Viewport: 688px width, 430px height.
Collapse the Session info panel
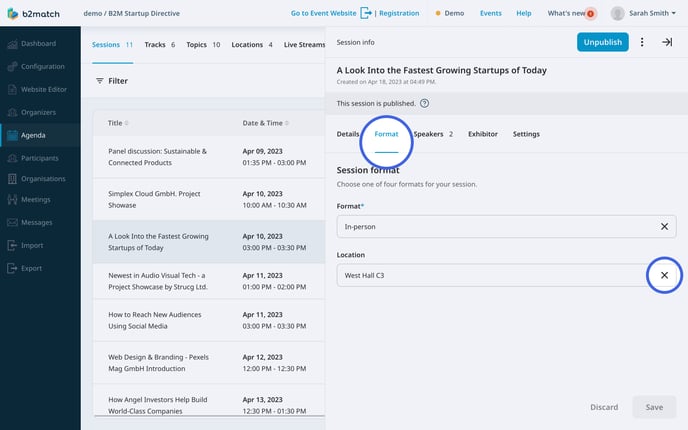coord(667,42)
